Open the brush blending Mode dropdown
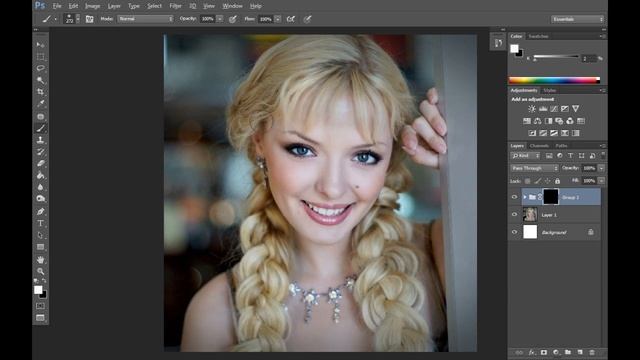Viewport: 640px width, 360px height. [145, 19]
